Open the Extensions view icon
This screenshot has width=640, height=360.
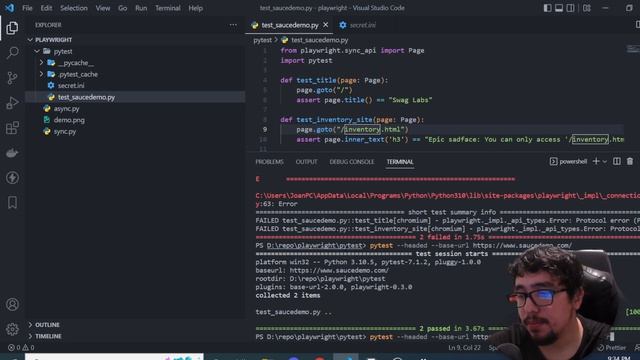[12, 128]
